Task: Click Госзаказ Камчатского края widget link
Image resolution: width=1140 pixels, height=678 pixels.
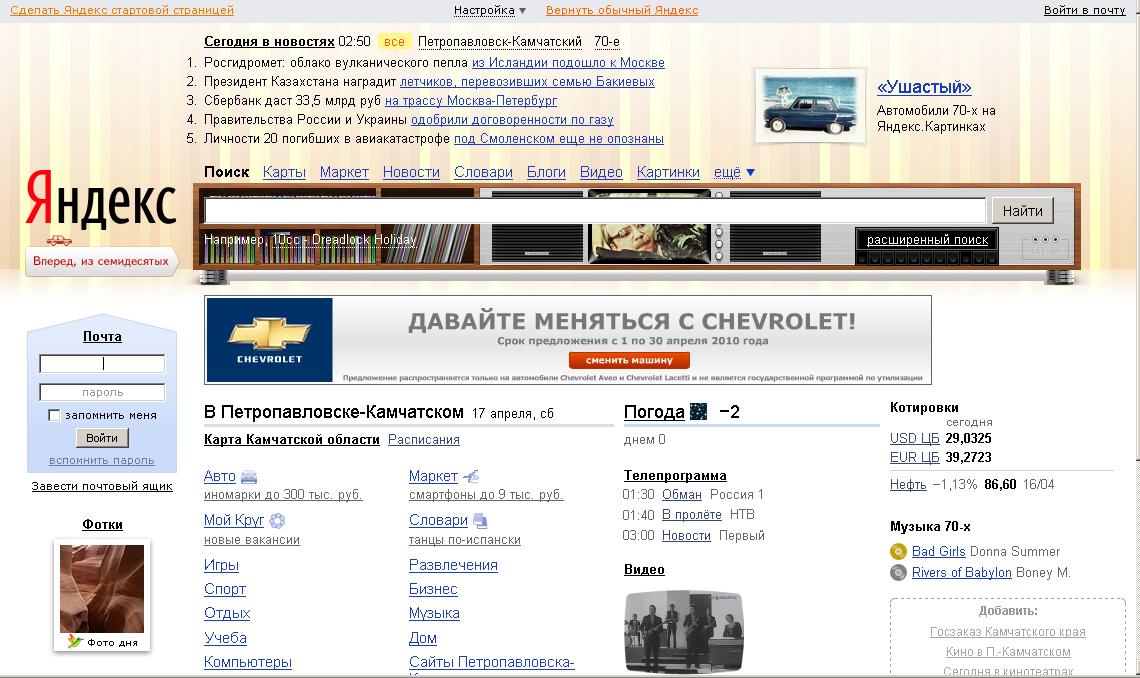Action: pyautogui.click(x=1008, y=631)
